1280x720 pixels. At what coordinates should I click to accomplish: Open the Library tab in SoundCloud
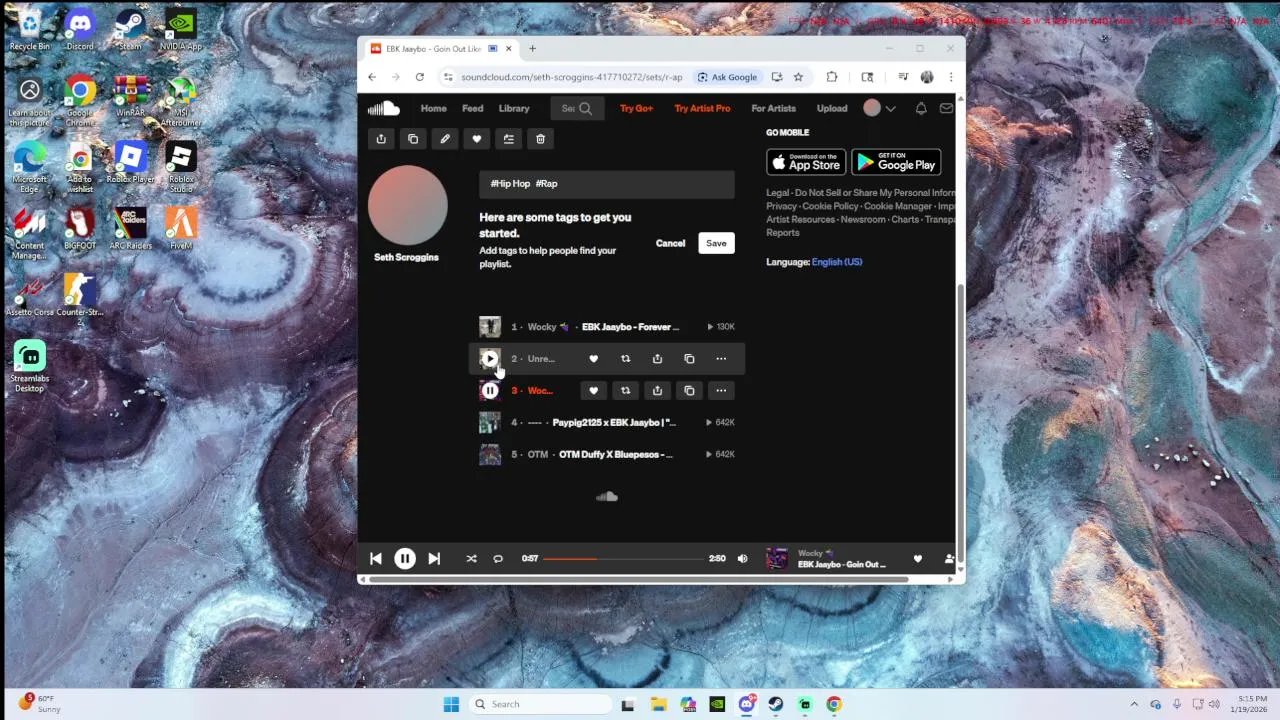[x=514, y=108]
